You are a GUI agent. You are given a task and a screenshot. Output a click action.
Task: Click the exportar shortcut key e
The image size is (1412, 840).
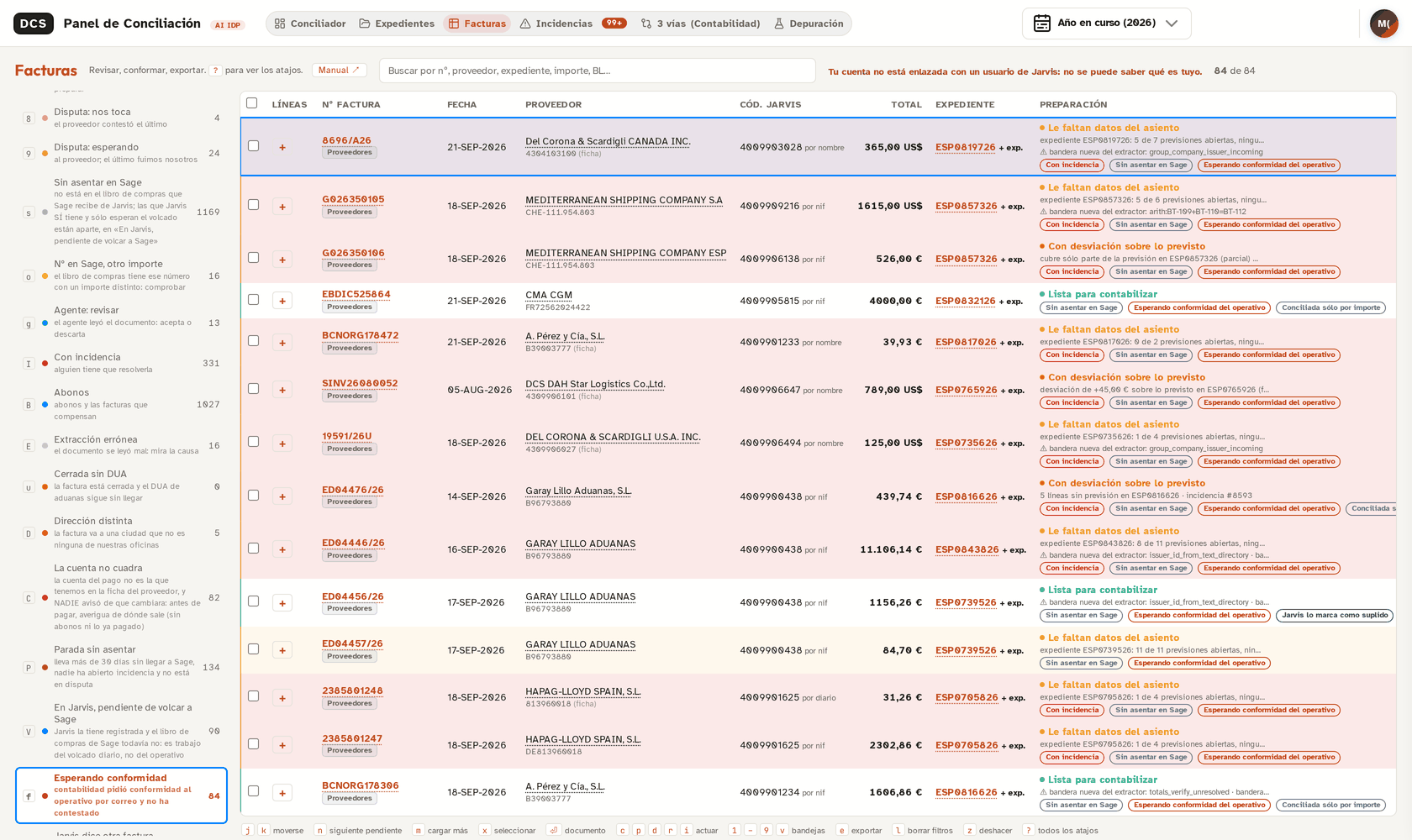pyautogui.click(x=841, y=830)
